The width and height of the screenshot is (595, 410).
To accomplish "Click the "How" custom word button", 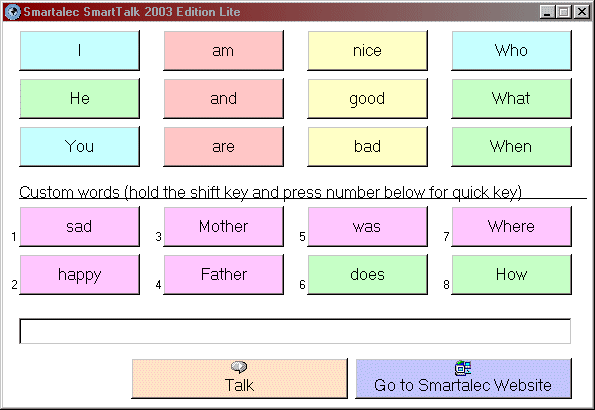I will point(511,274).
